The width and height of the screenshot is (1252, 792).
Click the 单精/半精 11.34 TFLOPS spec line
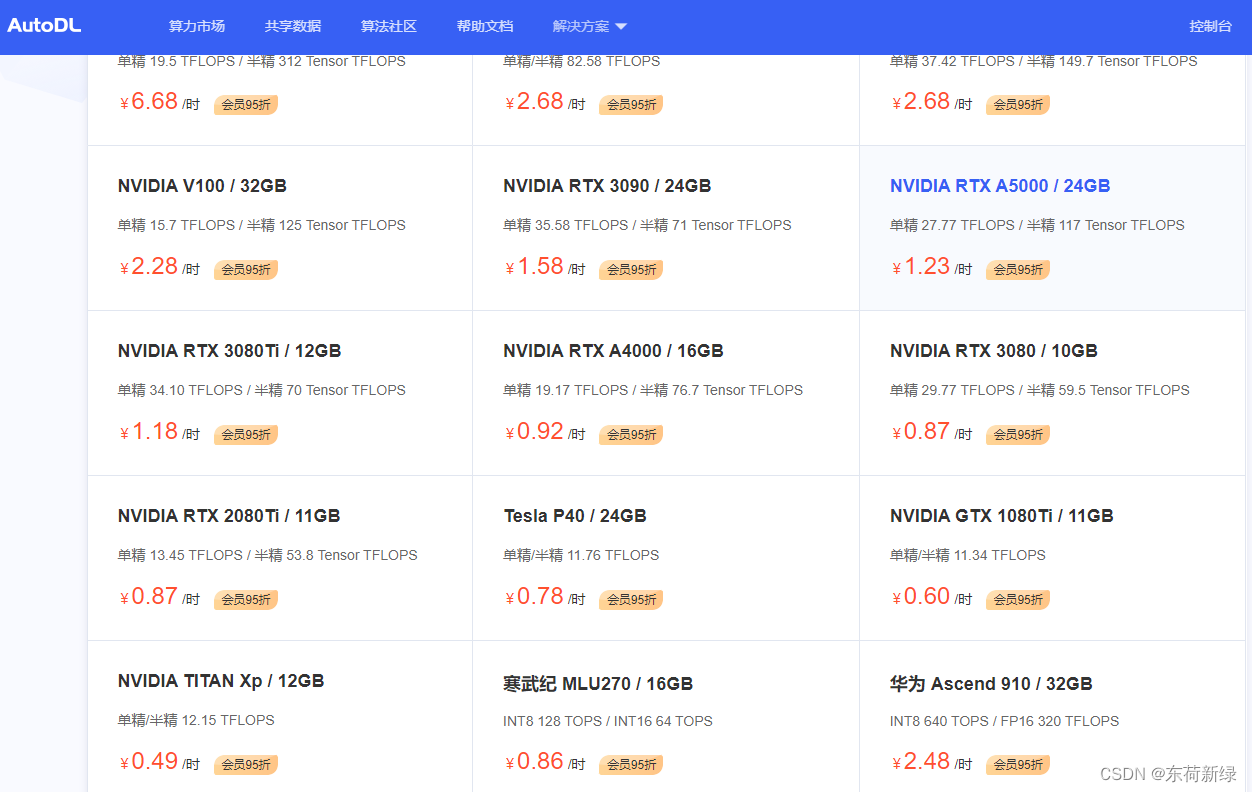point(968,555)
